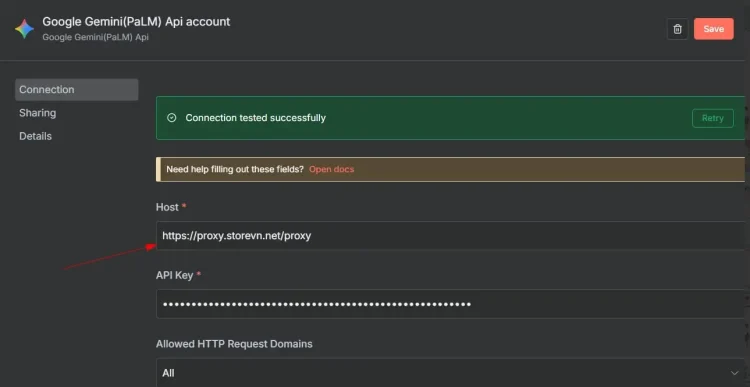
Task: Click the Host field label
Action: pyautogui.click(x=167, y=207)
